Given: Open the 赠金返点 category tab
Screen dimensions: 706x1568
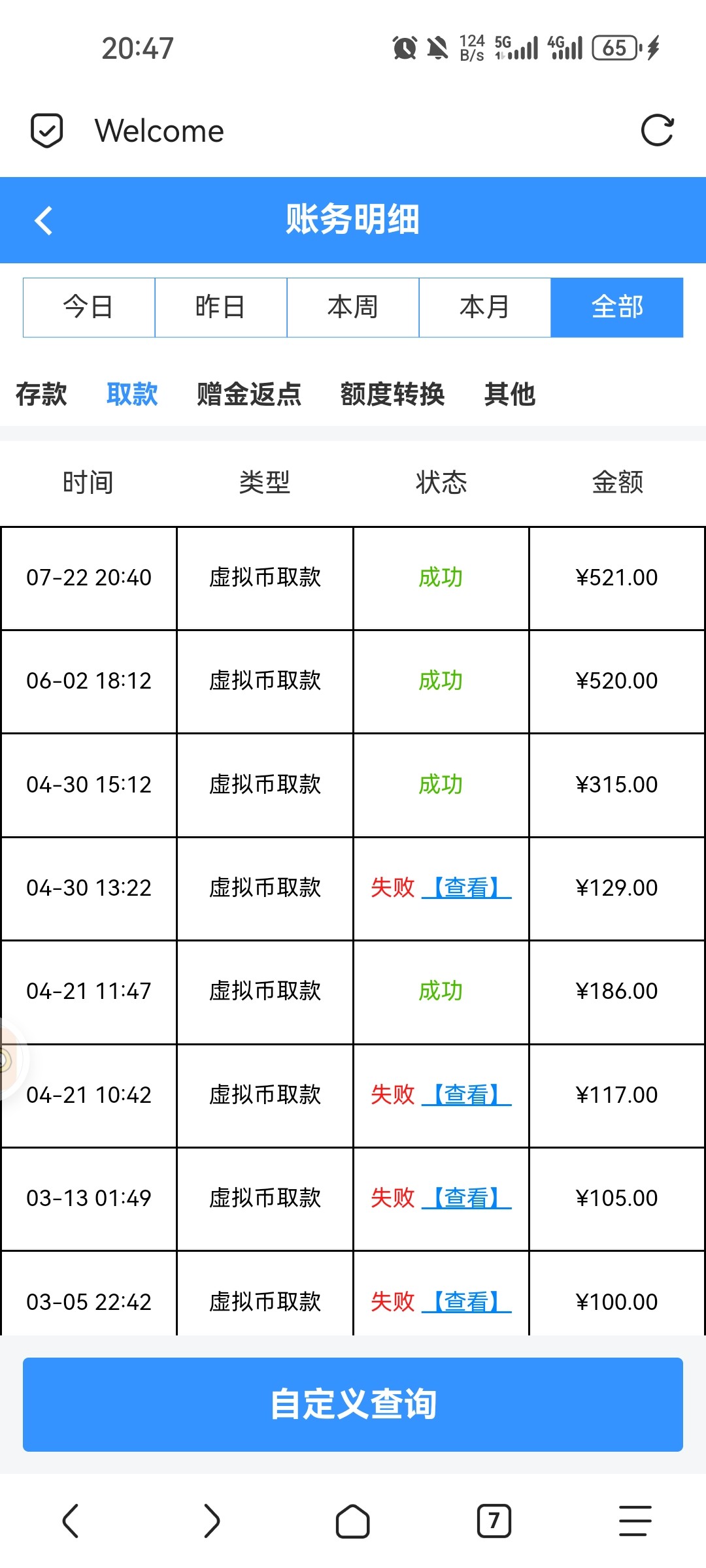Looking at the screenshot, I should click(249, 394).
